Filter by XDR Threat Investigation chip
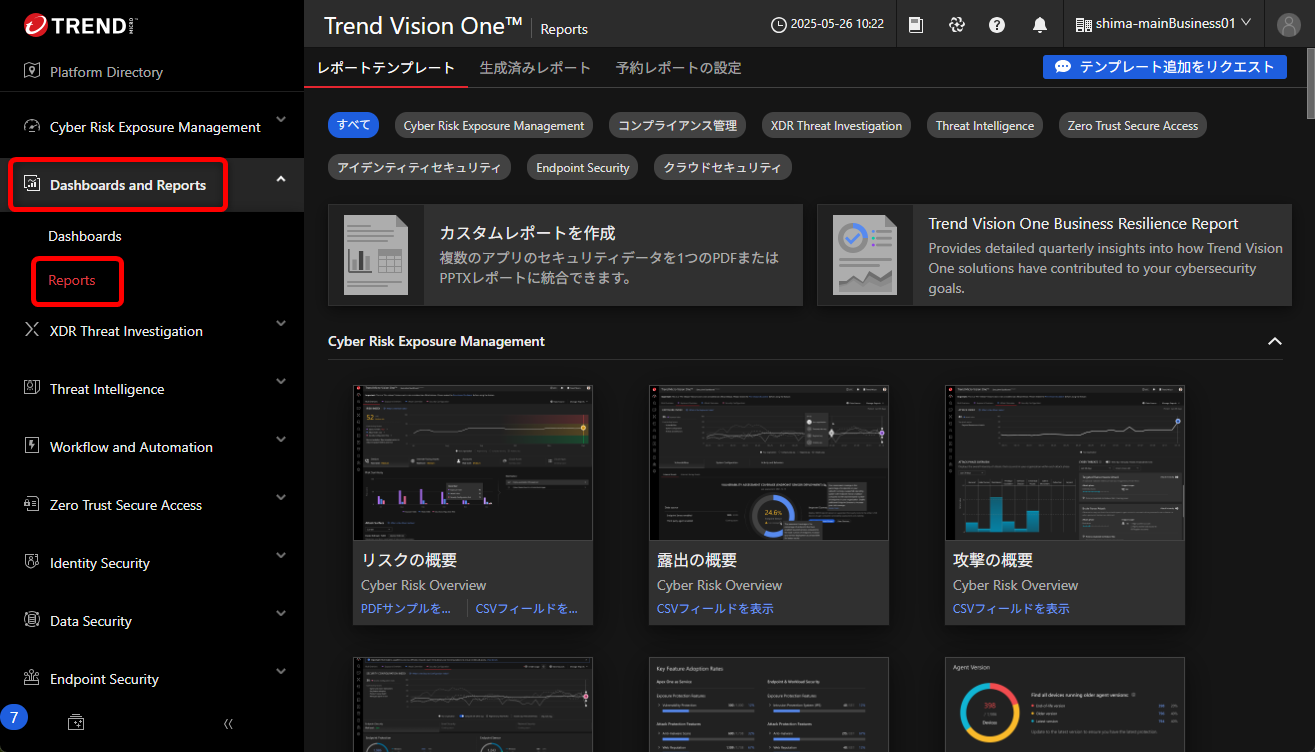The width and height of the screenshot is (1315, 752). pos(836,125)
